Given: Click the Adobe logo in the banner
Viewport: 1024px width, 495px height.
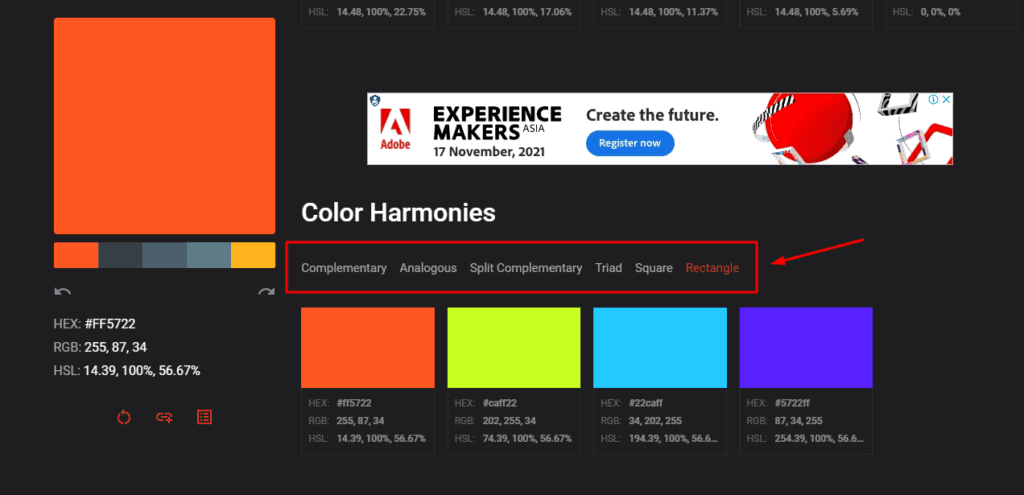Looking at the screenshot, I should tap(395, 129).
